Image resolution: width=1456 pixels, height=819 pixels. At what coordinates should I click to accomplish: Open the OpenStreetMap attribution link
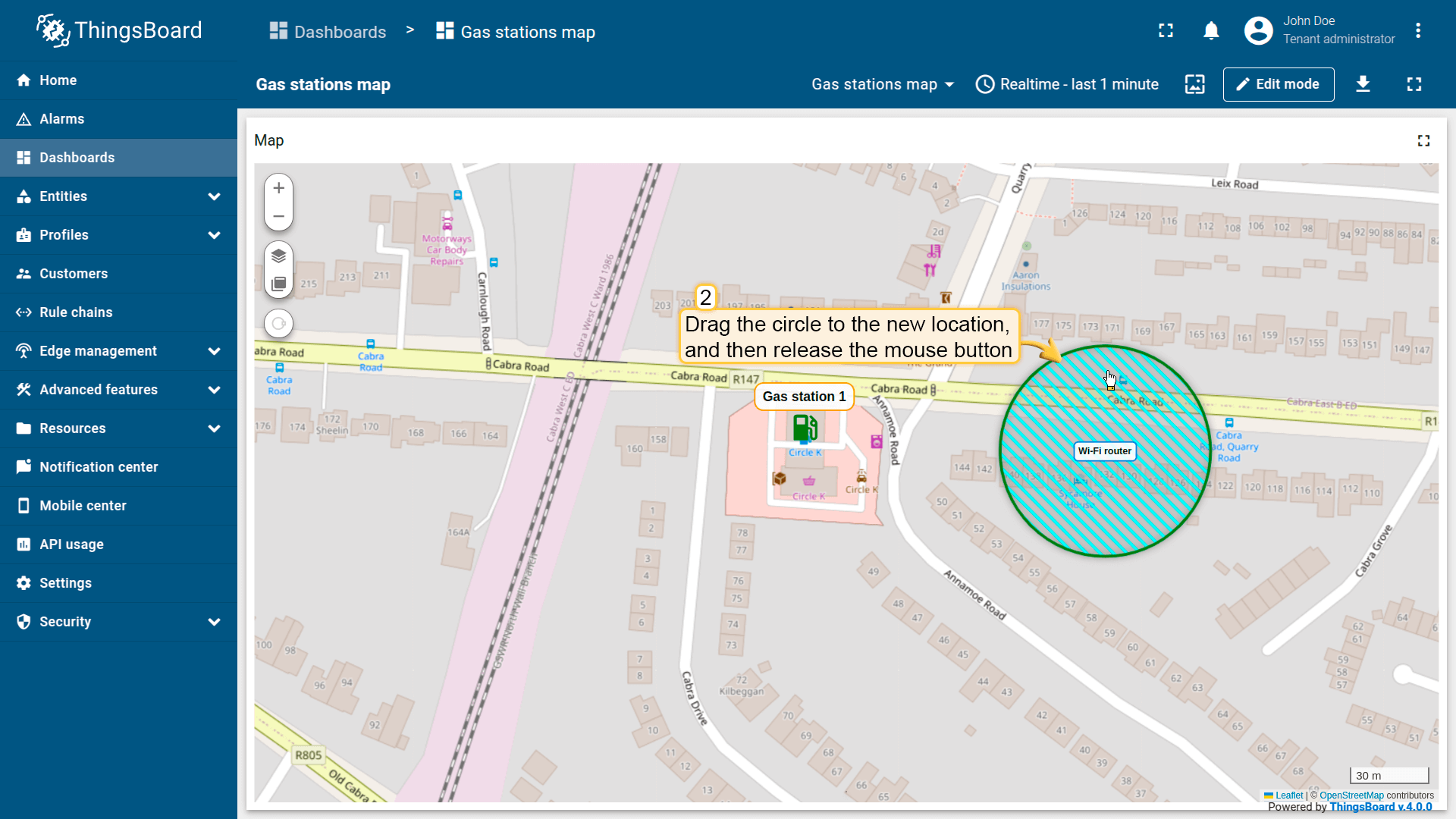pos(1351,795)
